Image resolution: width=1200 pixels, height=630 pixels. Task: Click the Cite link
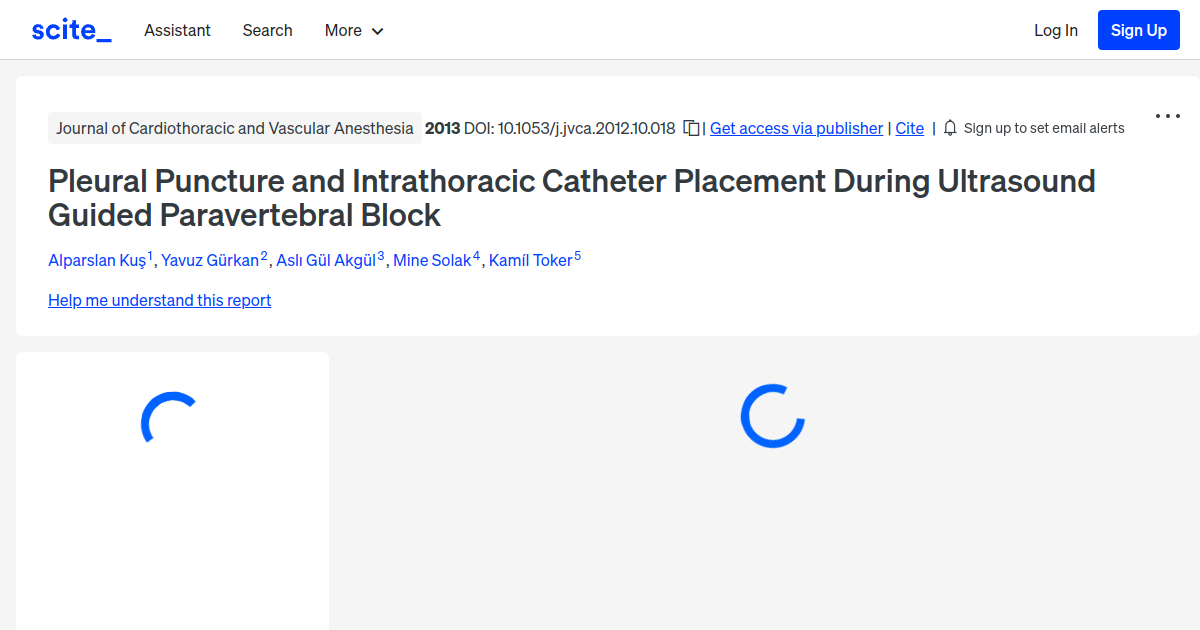pos(909,128)
